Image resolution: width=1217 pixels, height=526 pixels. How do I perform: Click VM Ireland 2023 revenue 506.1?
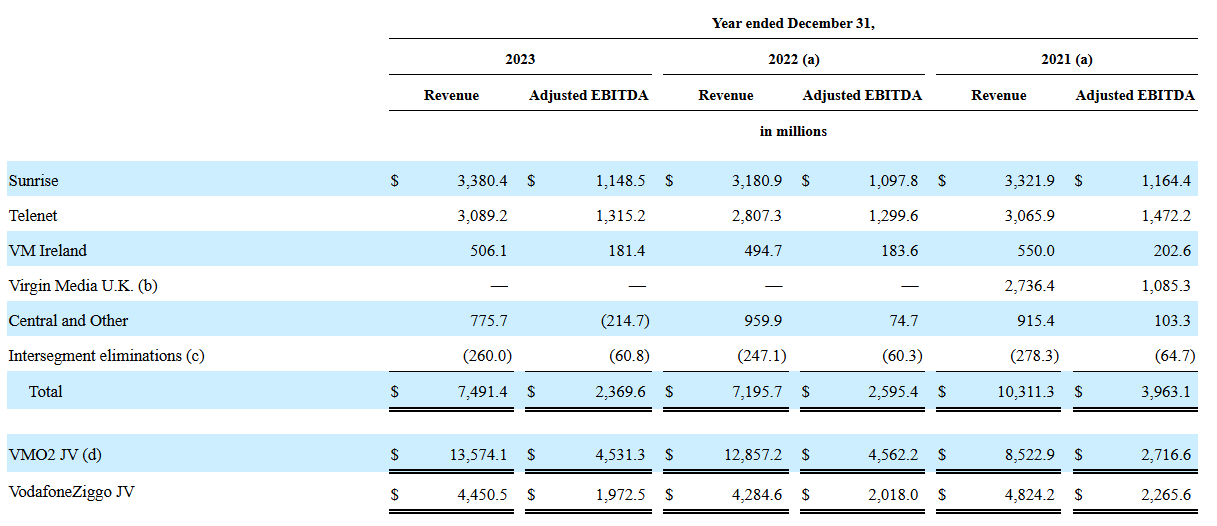489,251
